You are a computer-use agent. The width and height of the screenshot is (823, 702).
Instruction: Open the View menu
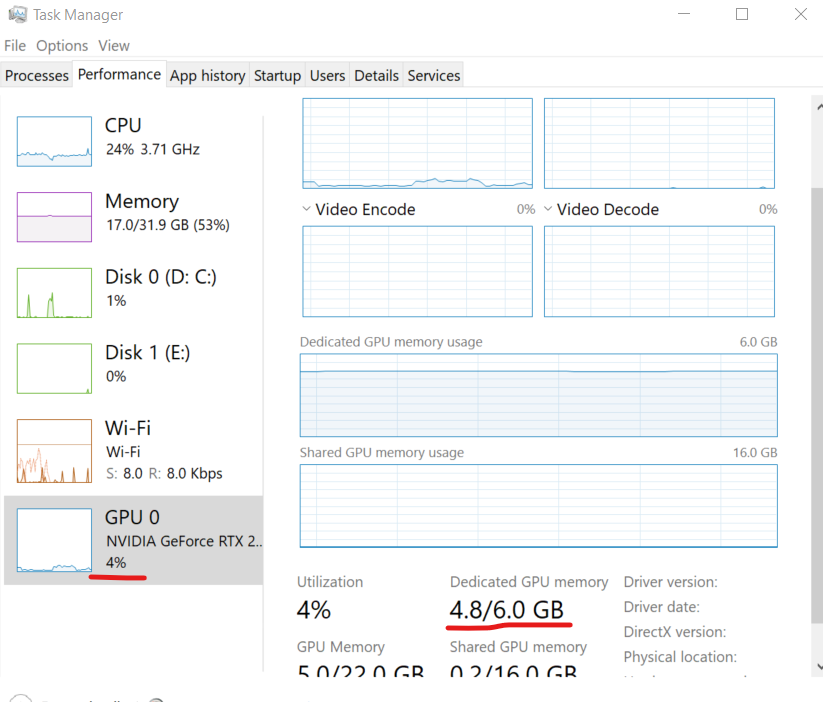point(113,45)
